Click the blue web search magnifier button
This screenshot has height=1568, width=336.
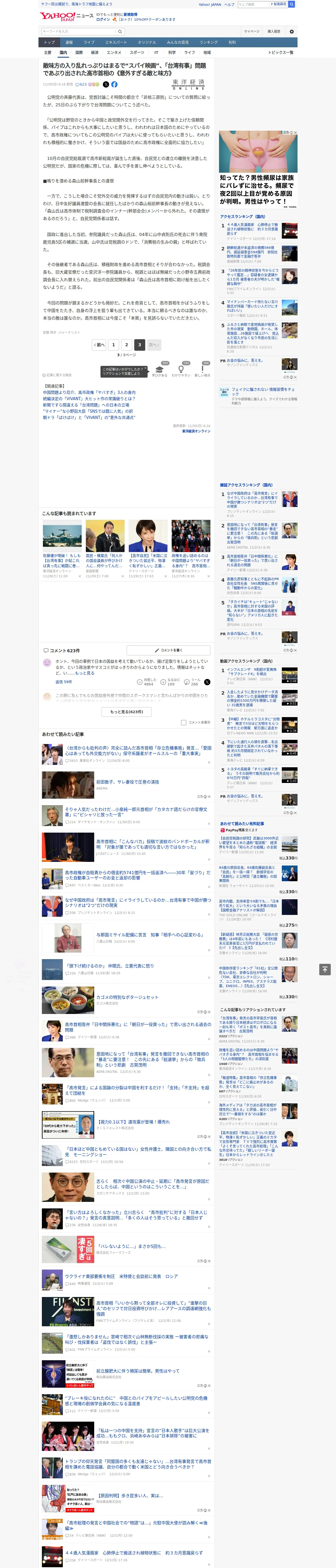click(x=292, y=4)
